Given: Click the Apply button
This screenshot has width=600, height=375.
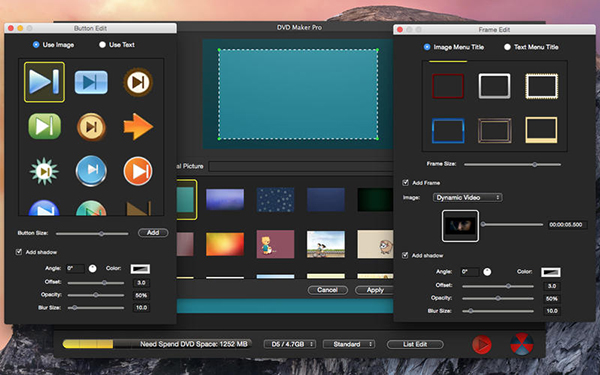Looking at the screenshot, I should (x=375, y=290).
